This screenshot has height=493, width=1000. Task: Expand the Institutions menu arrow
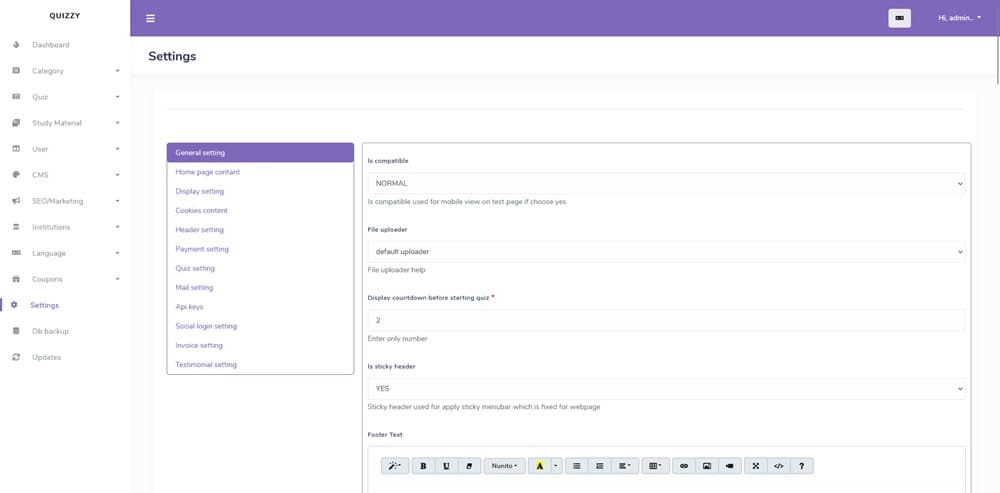[117, 227]
